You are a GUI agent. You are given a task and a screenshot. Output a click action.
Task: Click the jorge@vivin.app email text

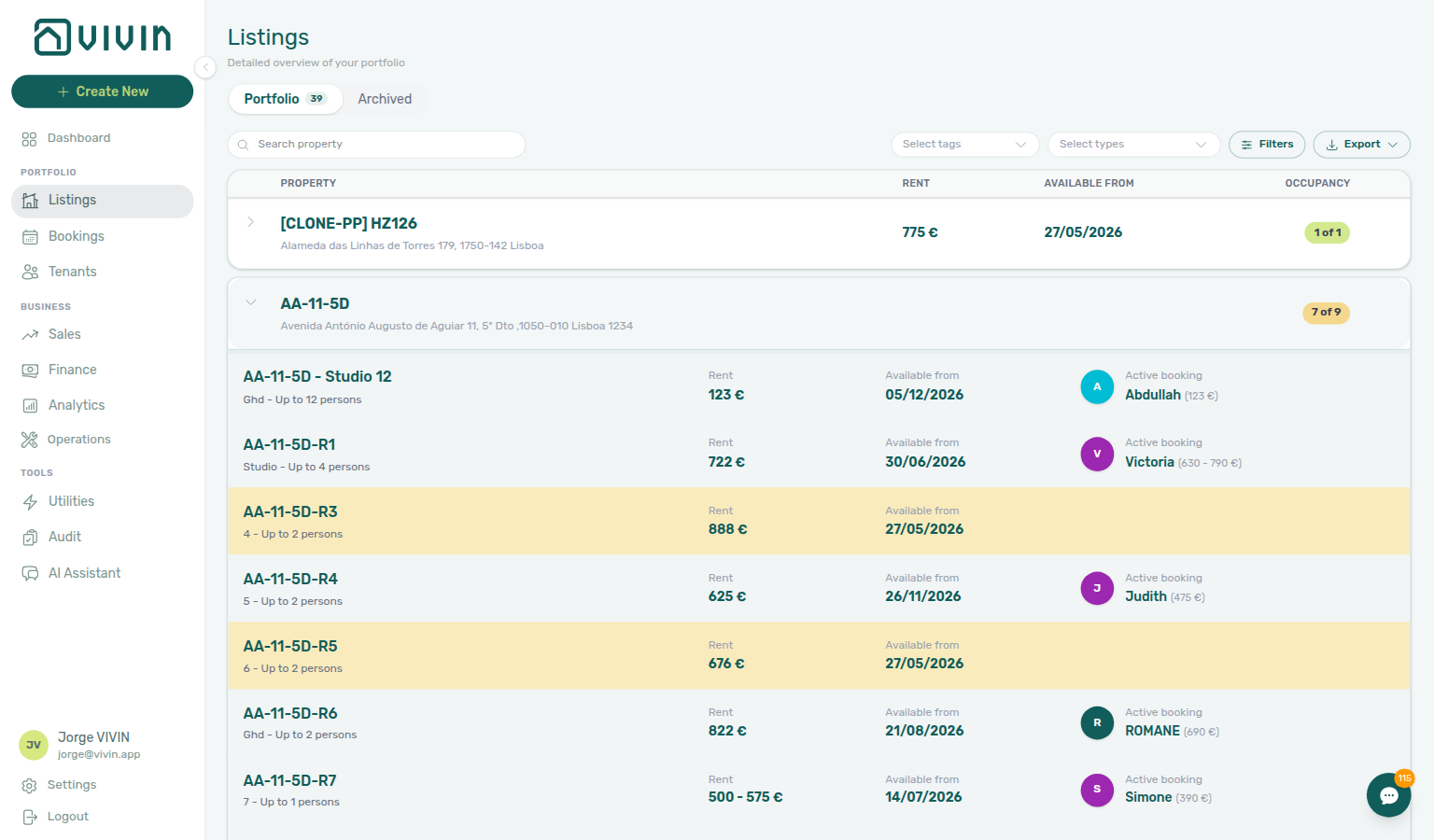pos(99,755)
